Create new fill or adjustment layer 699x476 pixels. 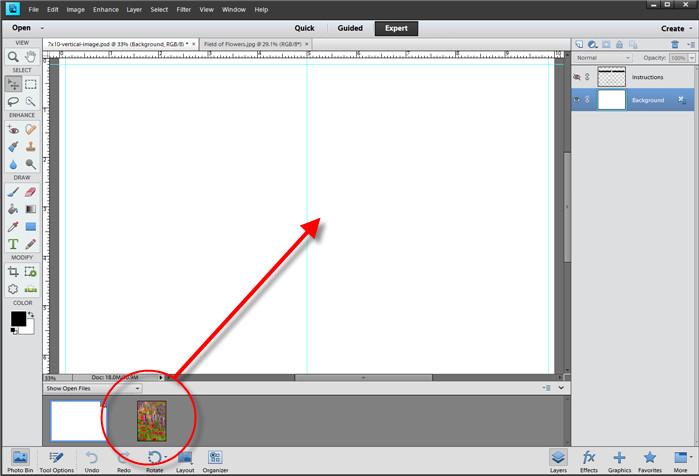592,44
